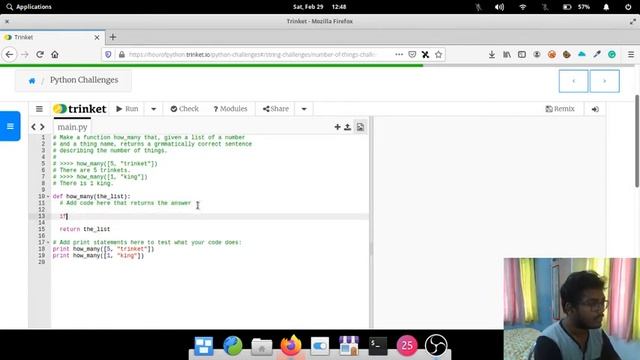Open the Switchboard settings toggle icon in dock

point(320,346)
